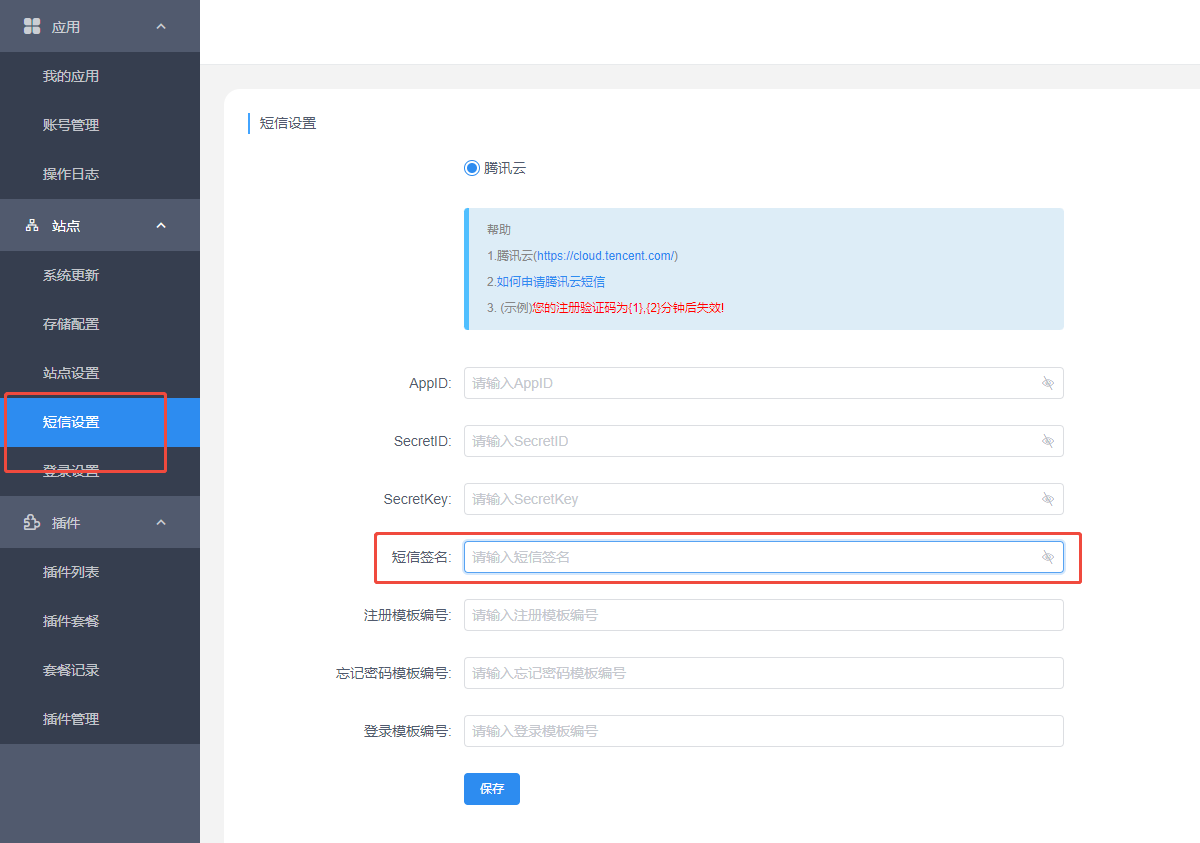Open 插件管理 menu item

coord(100,719)
